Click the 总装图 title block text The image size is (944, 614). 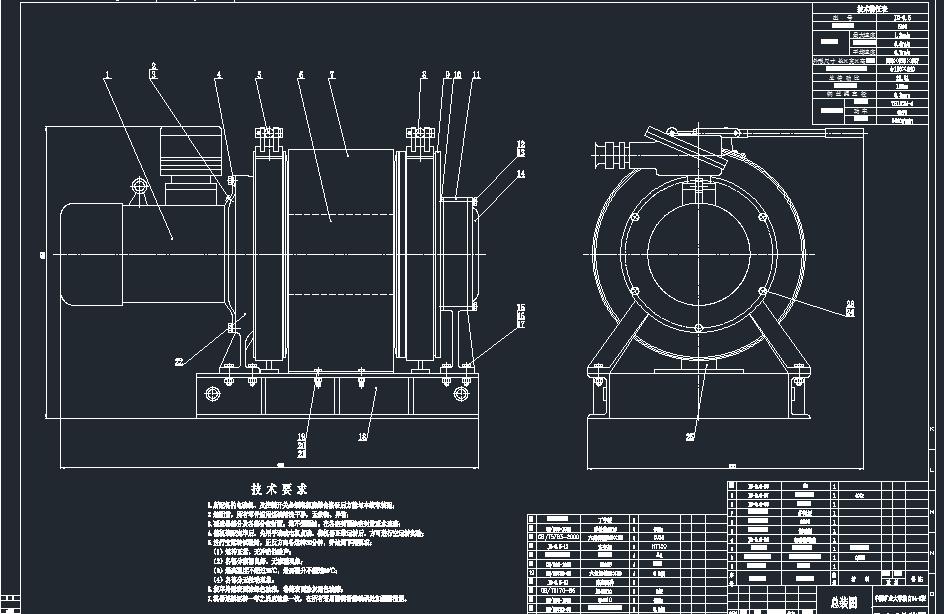pos(843,603)
